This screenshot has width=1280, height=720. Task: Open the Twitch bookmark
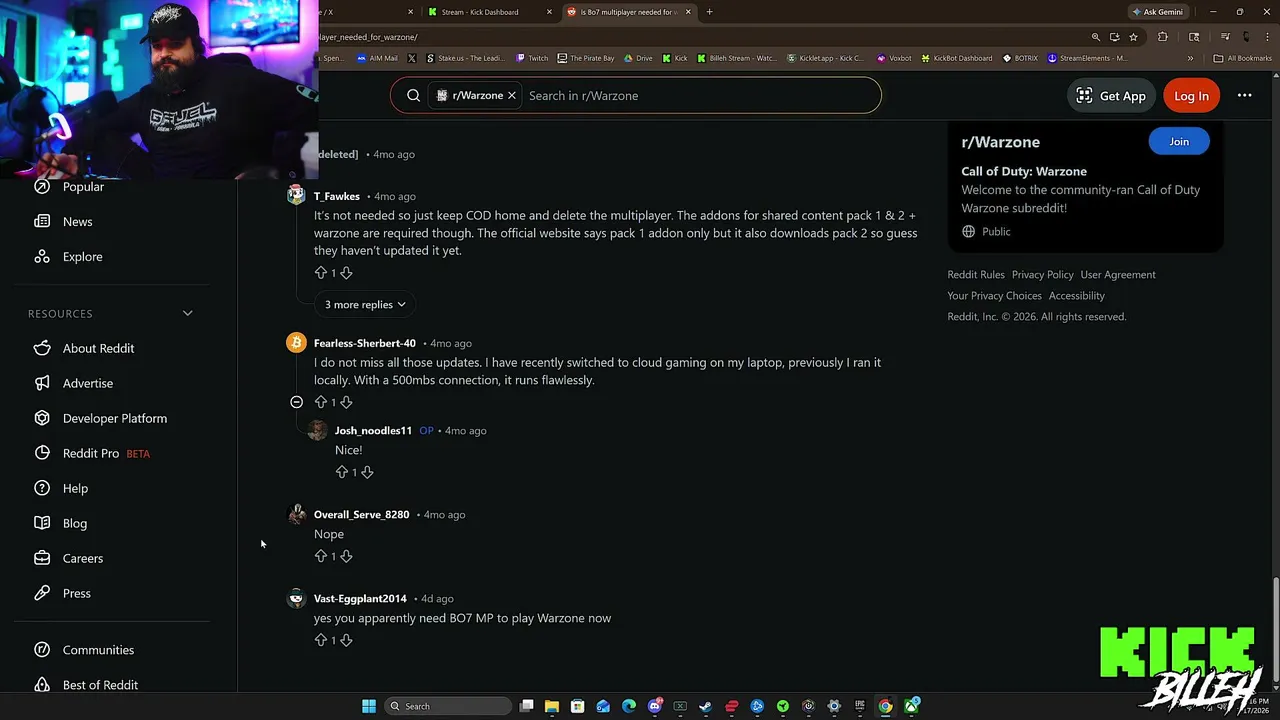pos(532,58)
